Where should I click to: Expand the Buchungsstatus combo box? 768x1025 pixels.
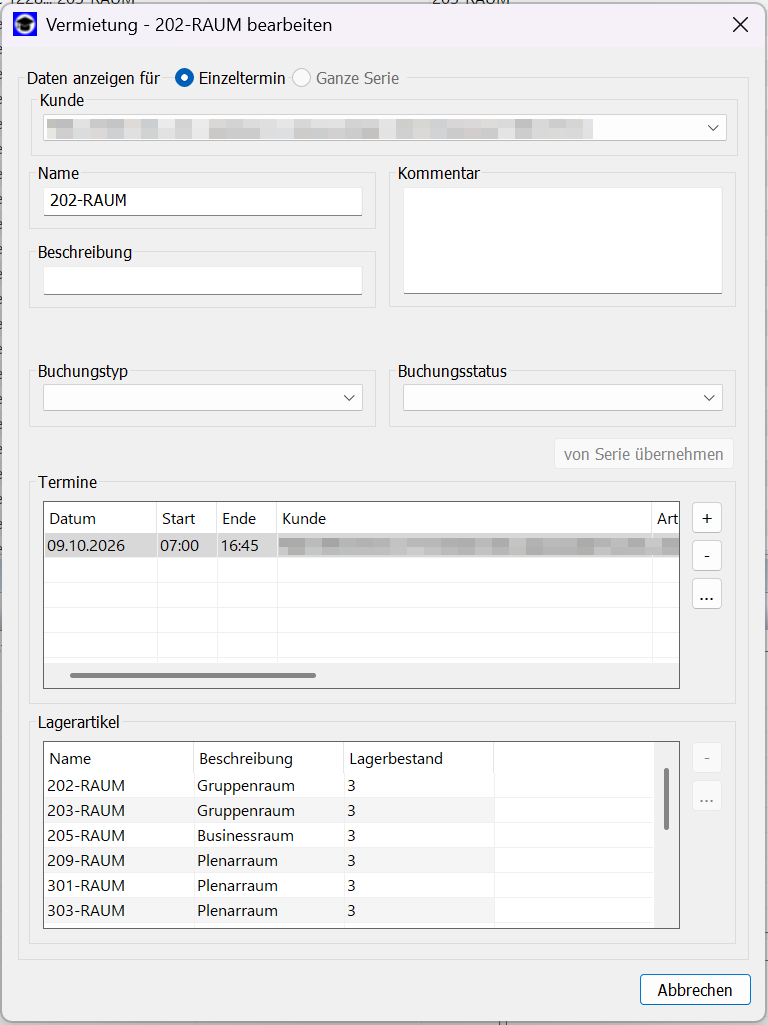click(x=563, y=397)
